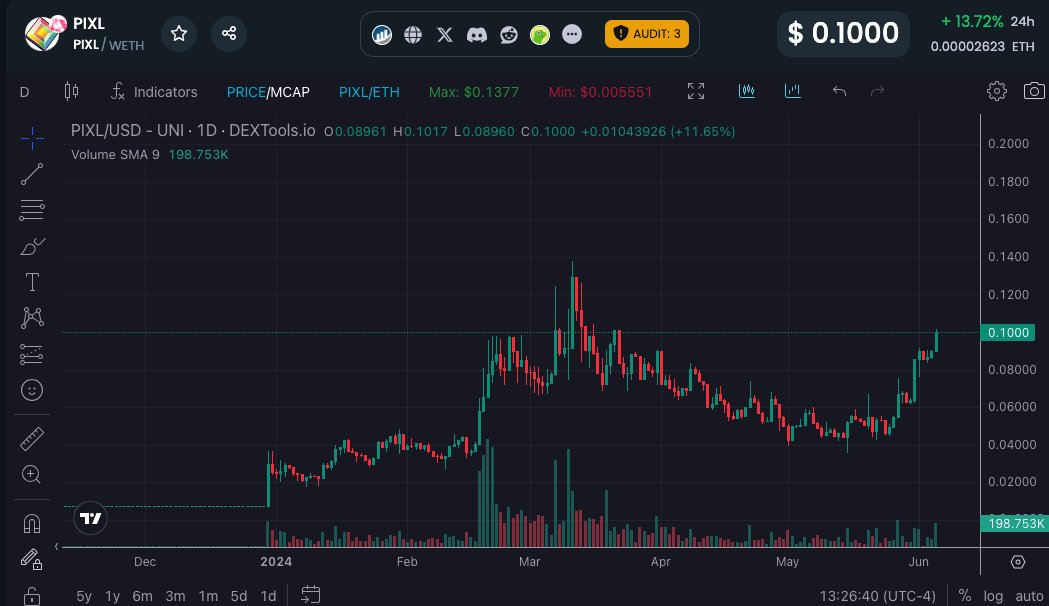Set chart range to 3m
Image resolution: width=1049 pixels, height=606 pixels.
175,596
